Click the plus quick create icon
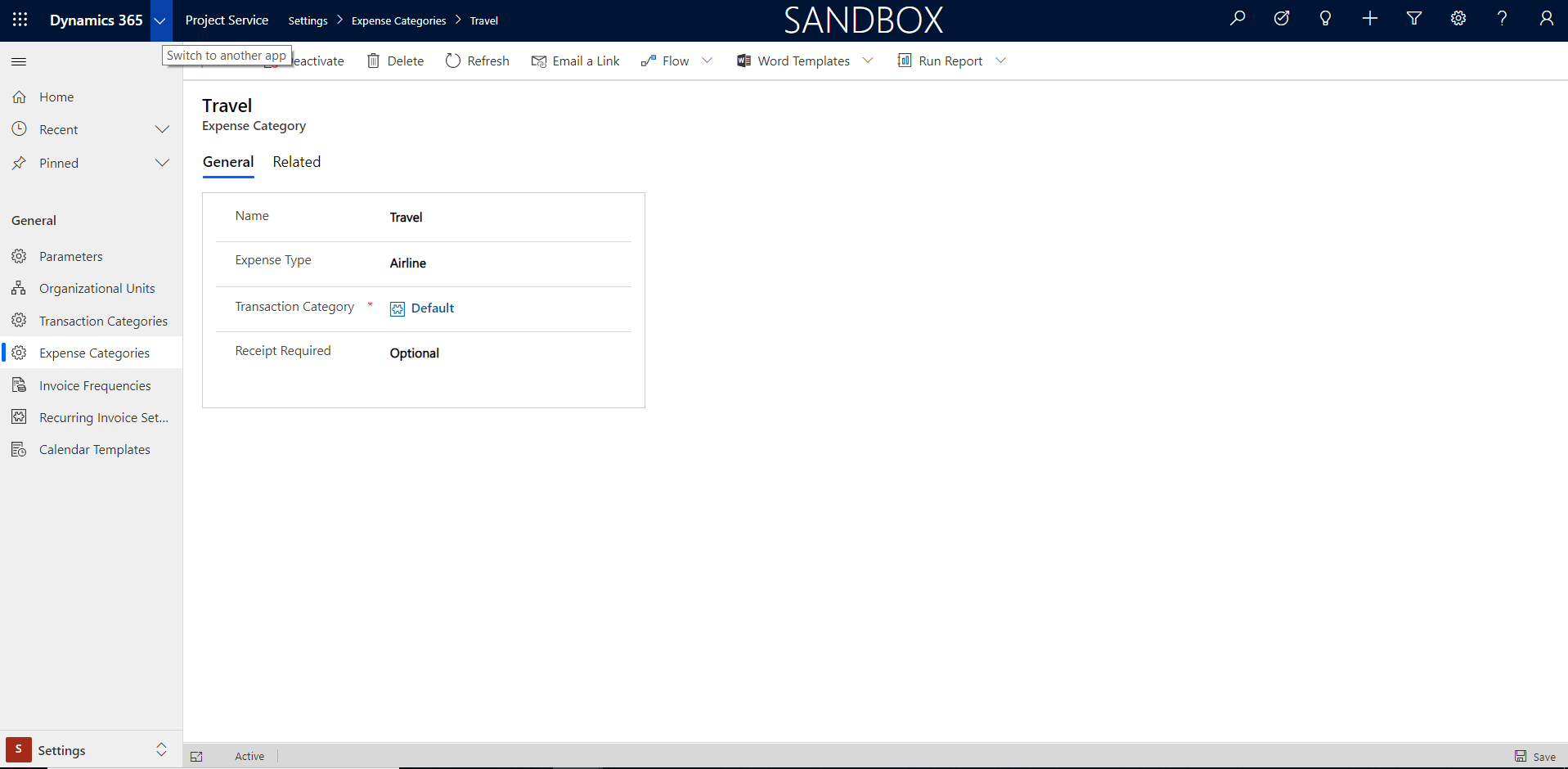This screenshot has height=769, width=1568. point(1370,19)
